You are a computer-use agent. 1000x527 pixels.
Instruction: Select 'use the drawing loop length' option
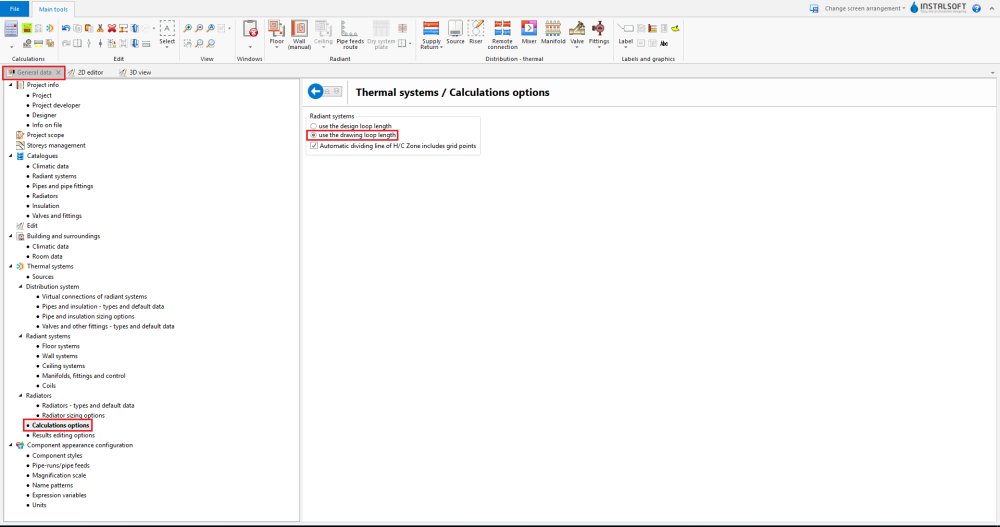tap(314, 135)
